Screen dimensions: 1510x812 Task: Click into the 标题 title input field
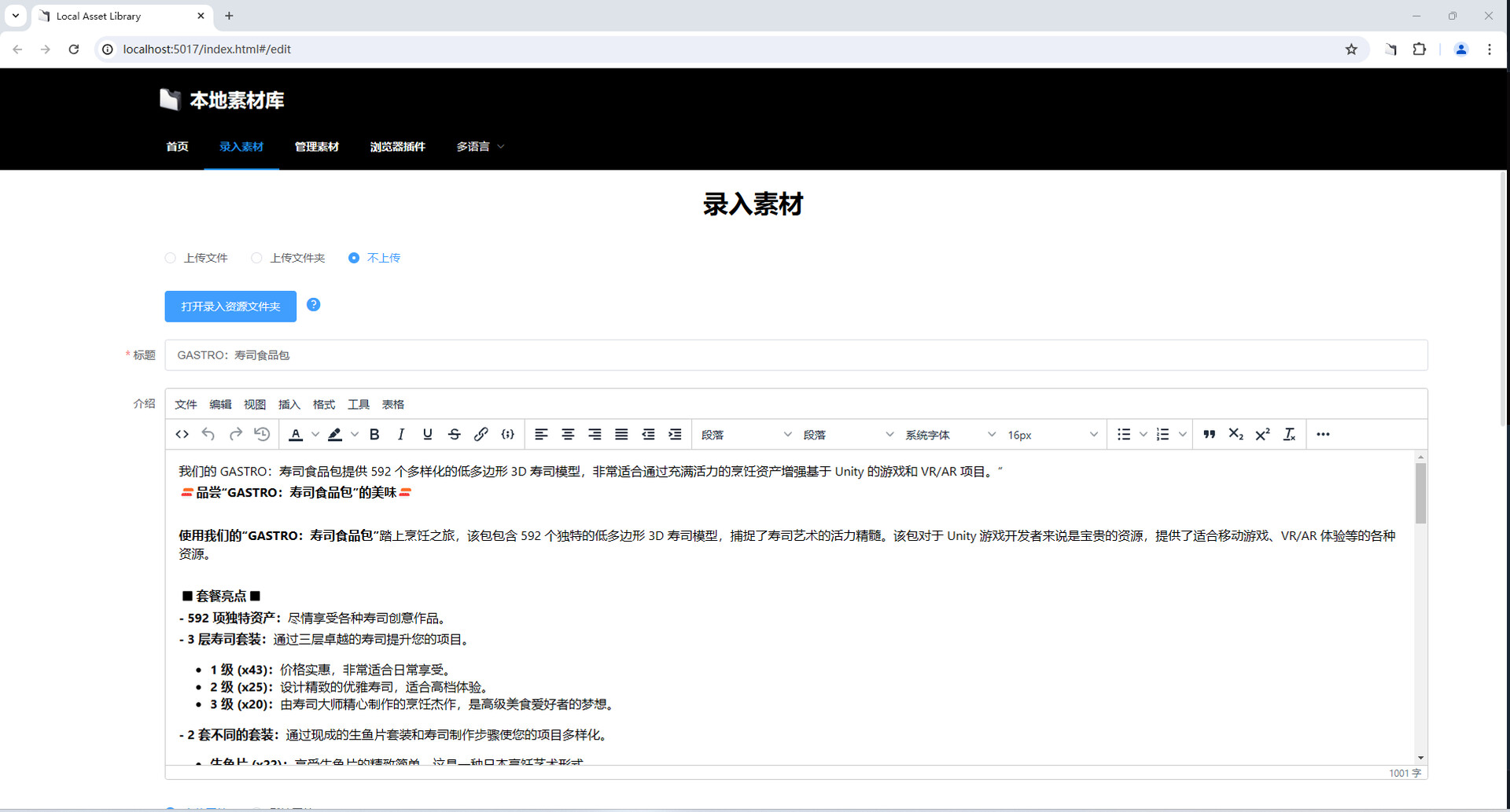(x=795, y=355)
